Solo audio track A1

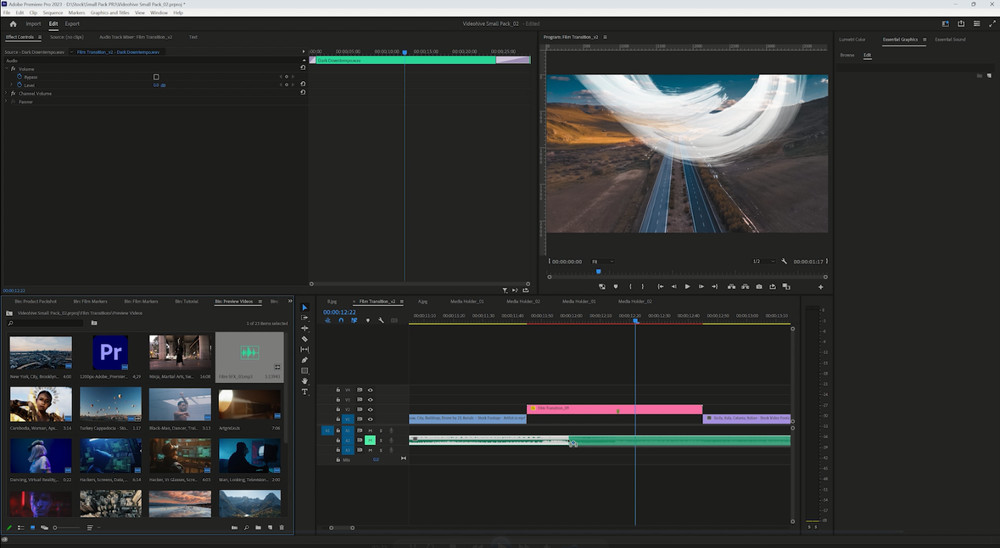(x=381, y=431)
